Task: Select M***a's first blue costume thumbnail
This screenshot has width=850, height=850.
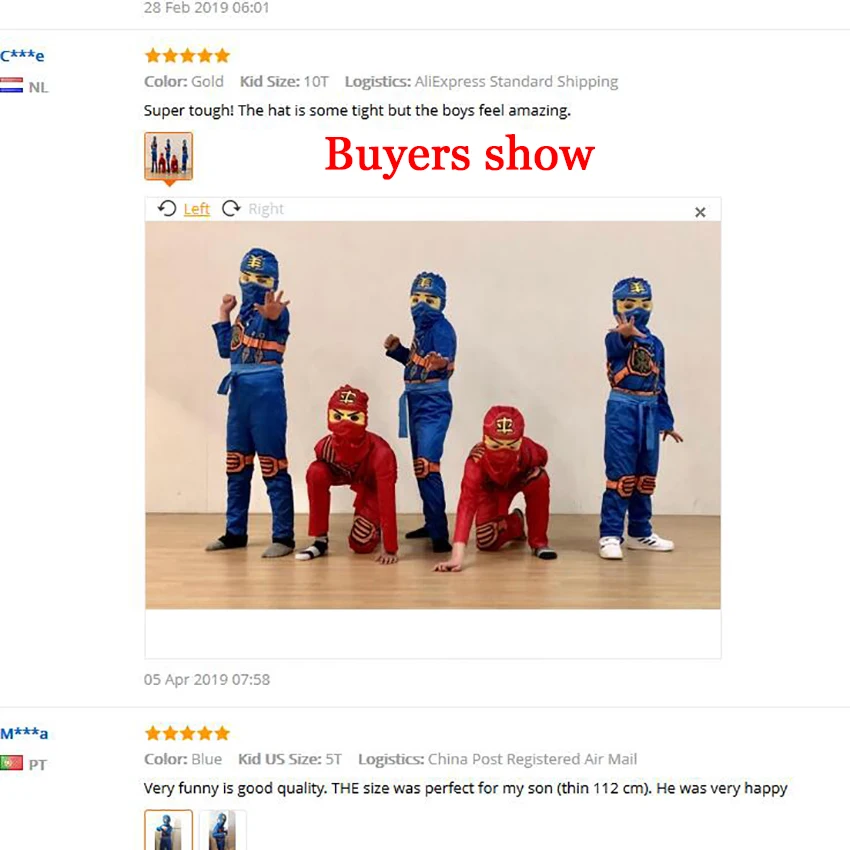Action: click(x=169, y=830)
